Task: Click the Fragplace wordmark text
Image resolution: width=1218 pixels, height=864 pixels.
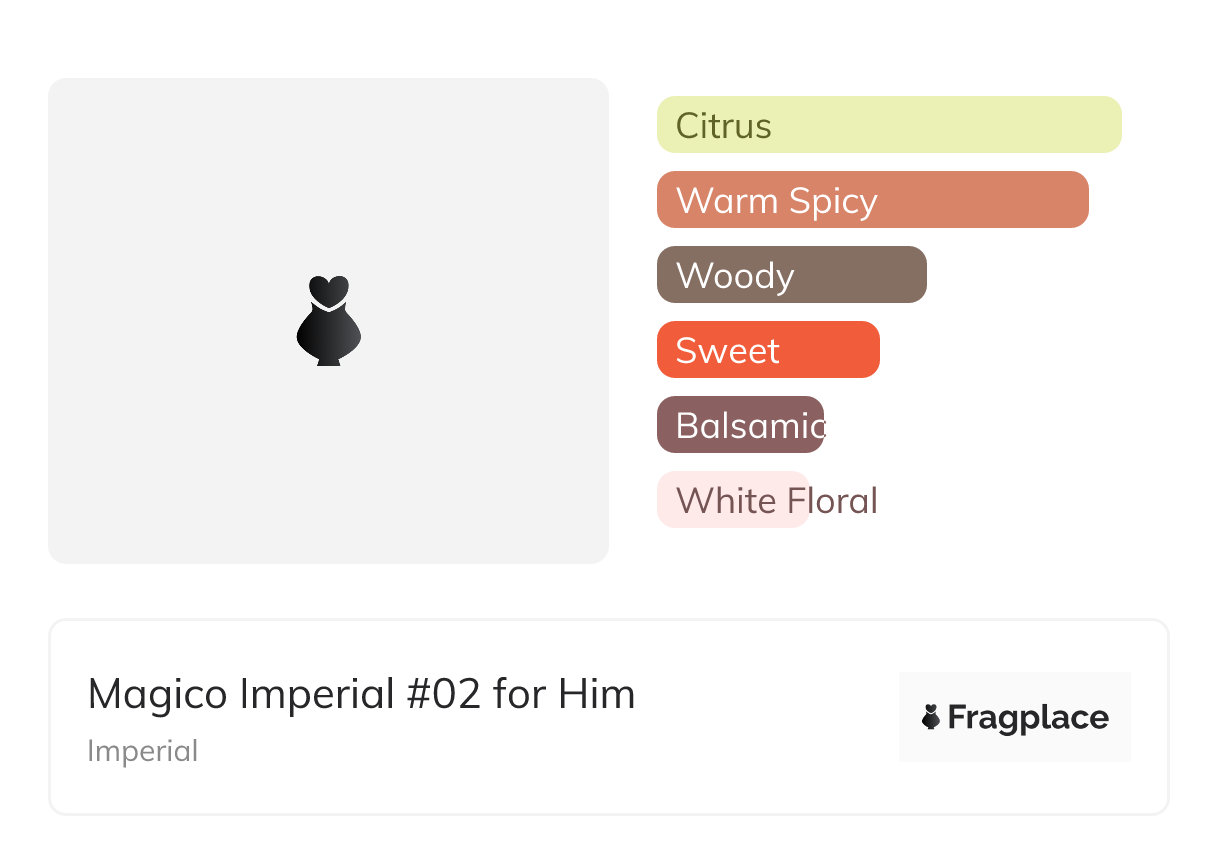Action: tap(1028, 717)
